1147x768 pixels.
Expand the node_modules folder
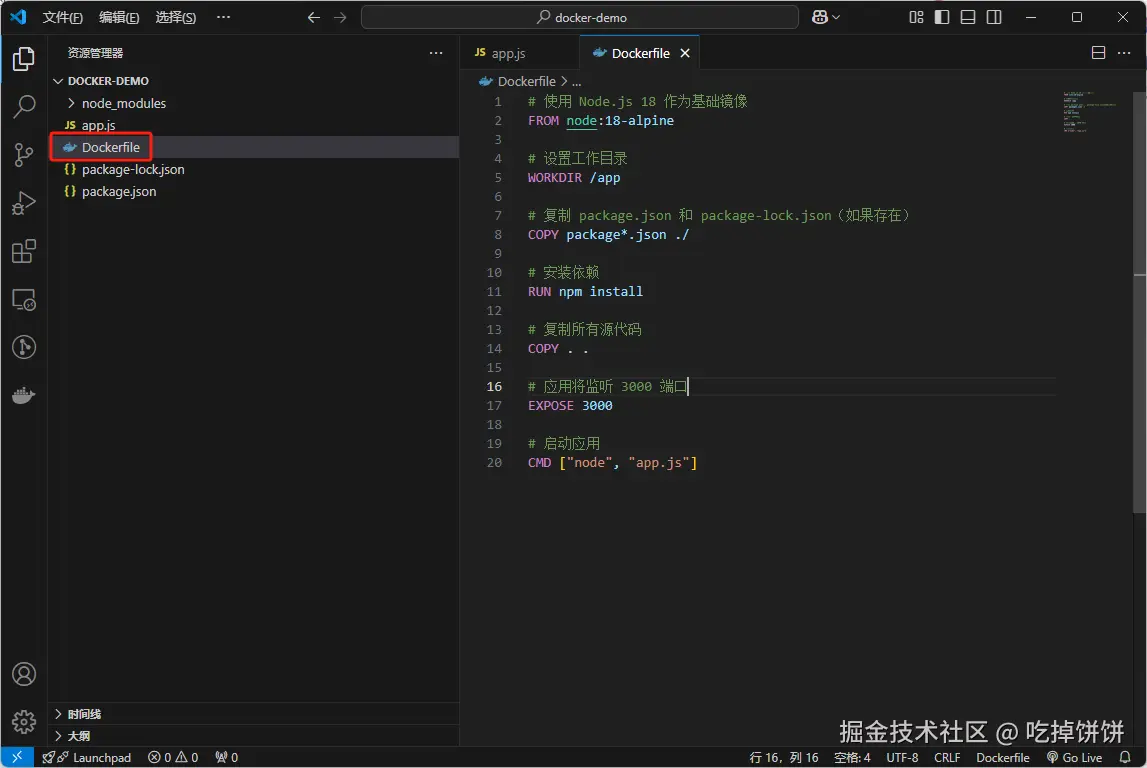[x=123, y=103]
